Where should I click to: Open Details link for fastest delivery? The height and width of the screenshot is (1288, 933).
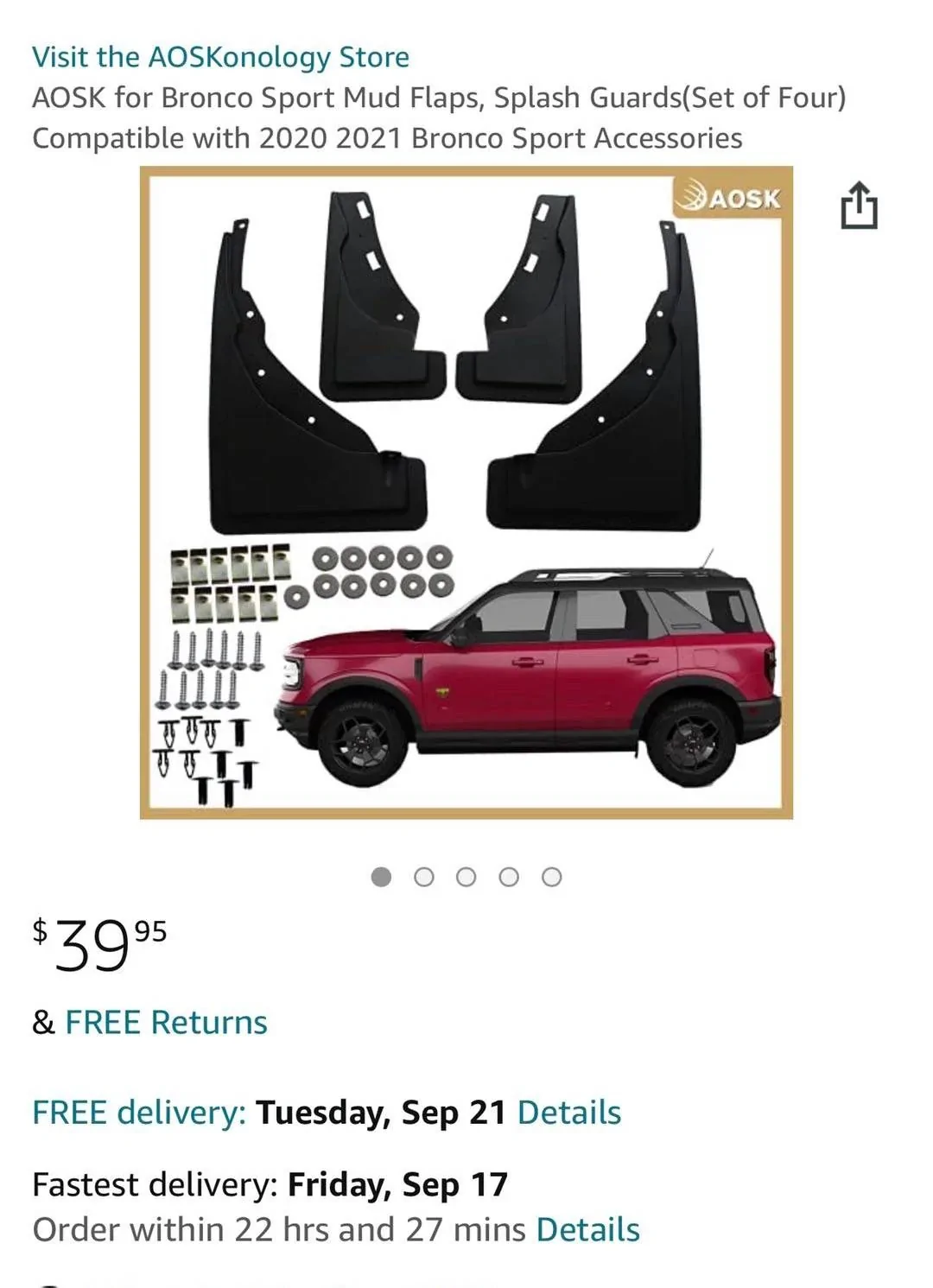588,1229
